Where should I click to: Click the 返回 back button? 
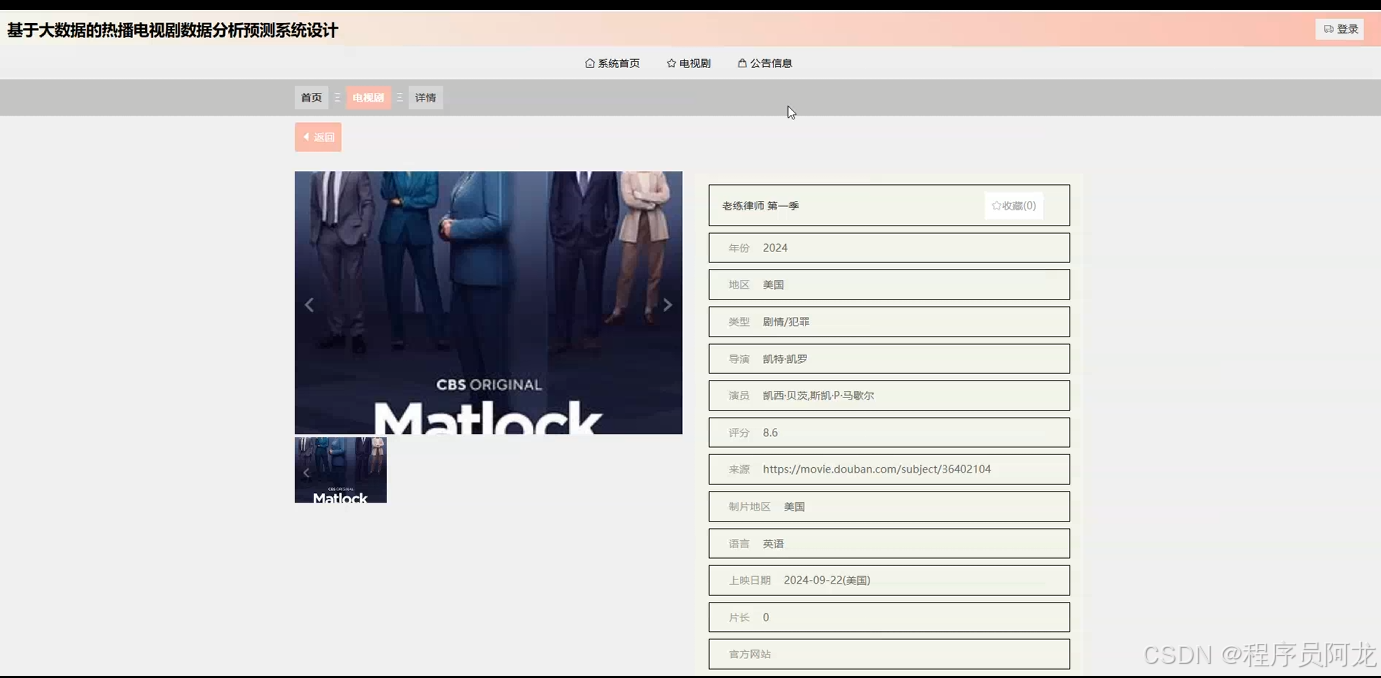318,137
